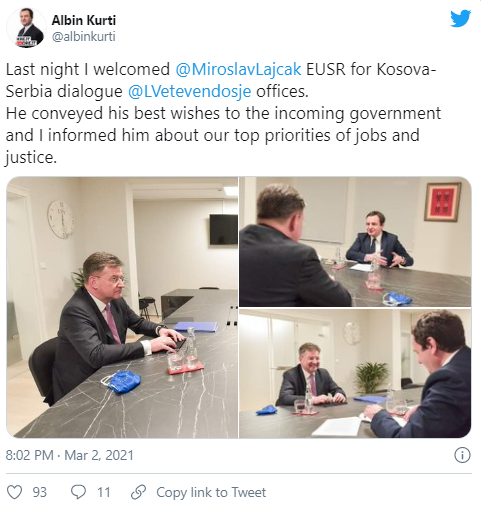Open the @MiroslavLajcak mention

tap(238, 69)
